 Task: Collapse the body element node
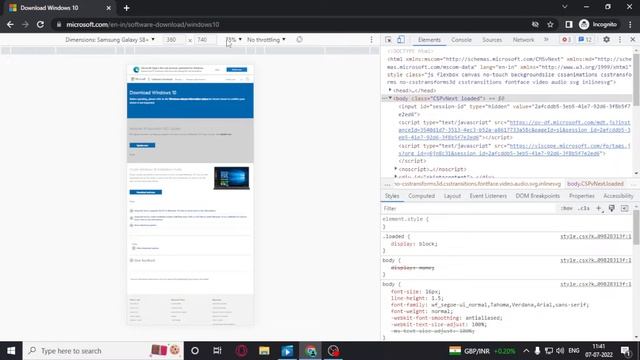[390, 98]
